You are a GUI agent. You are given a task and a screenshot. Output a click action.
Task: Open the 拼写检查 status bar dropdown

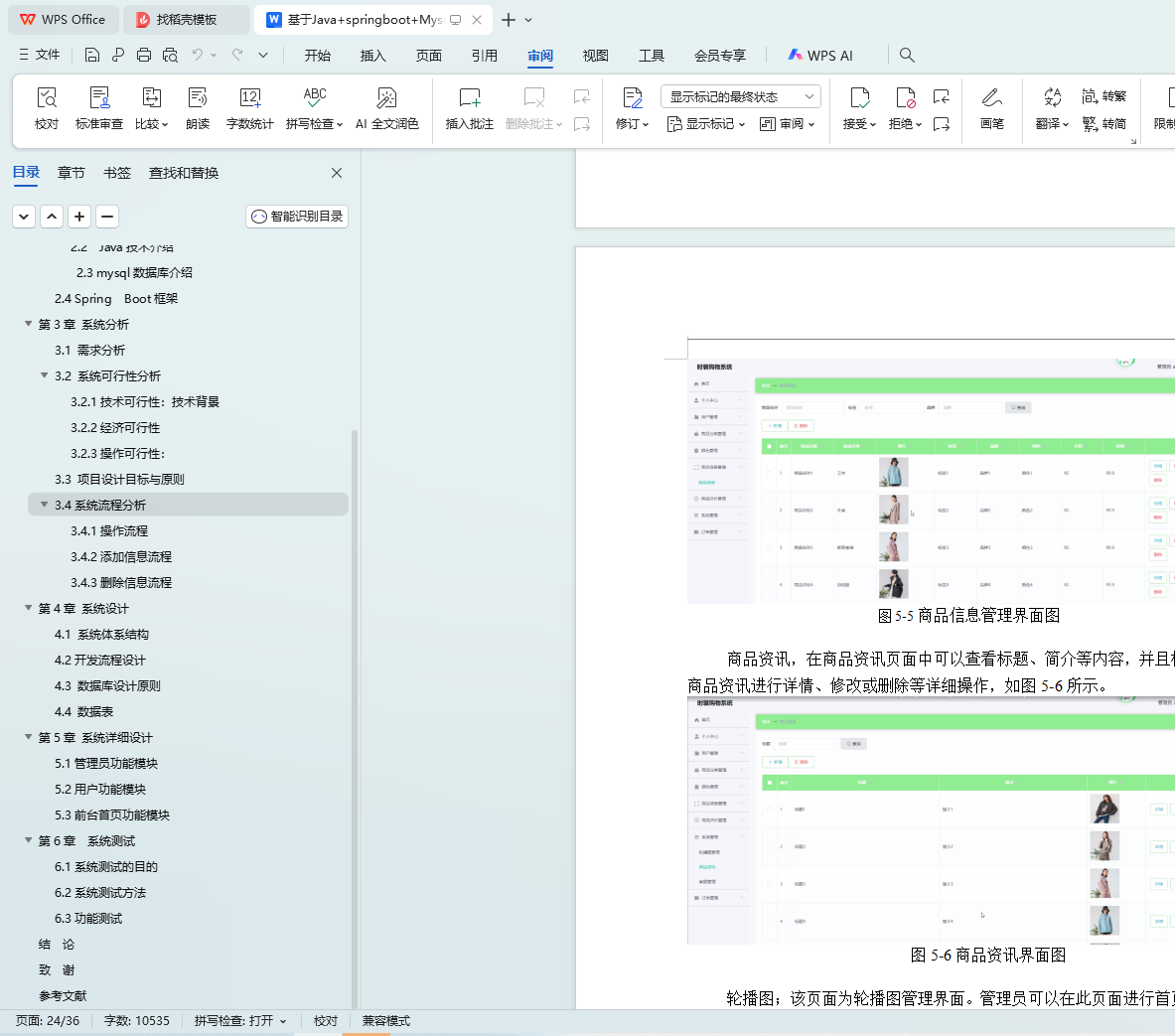[283, 1021]
